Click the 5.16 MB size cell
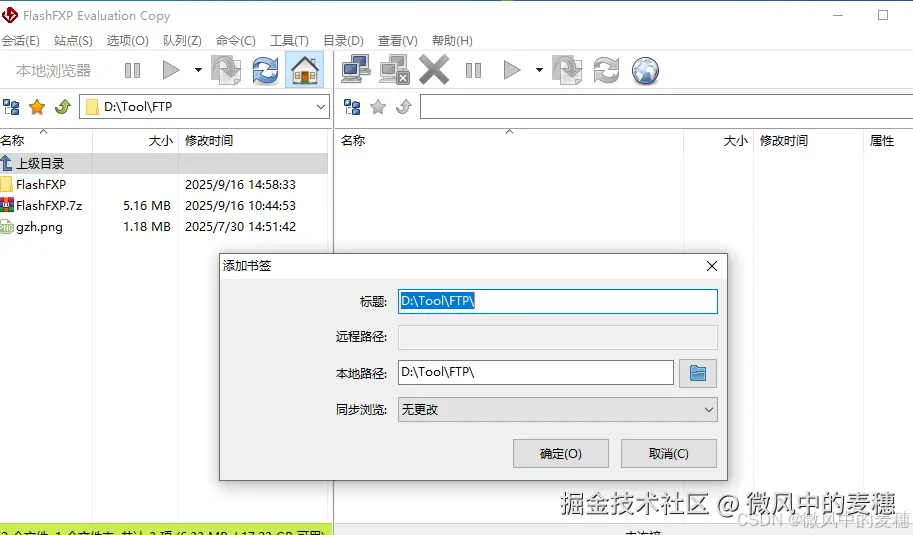 147,206
